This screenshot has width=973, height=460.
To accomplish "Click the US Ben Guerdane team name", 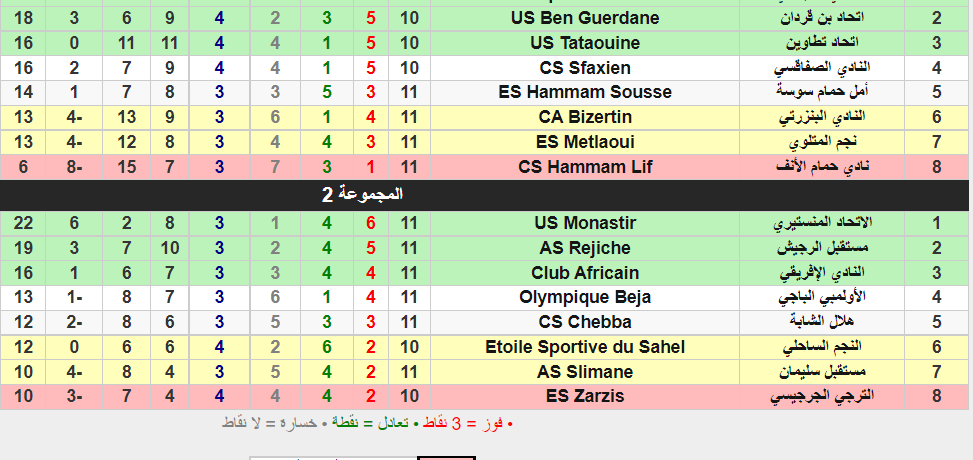I will [585, 18].
